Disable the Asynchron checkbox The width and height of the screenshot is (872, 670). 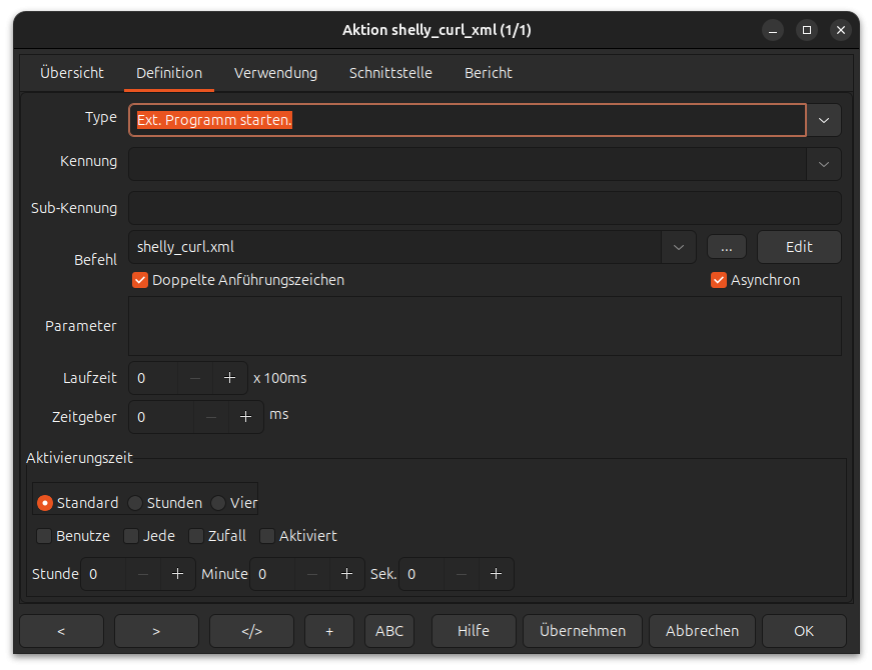pyautogui.click(x=718, y=280)
